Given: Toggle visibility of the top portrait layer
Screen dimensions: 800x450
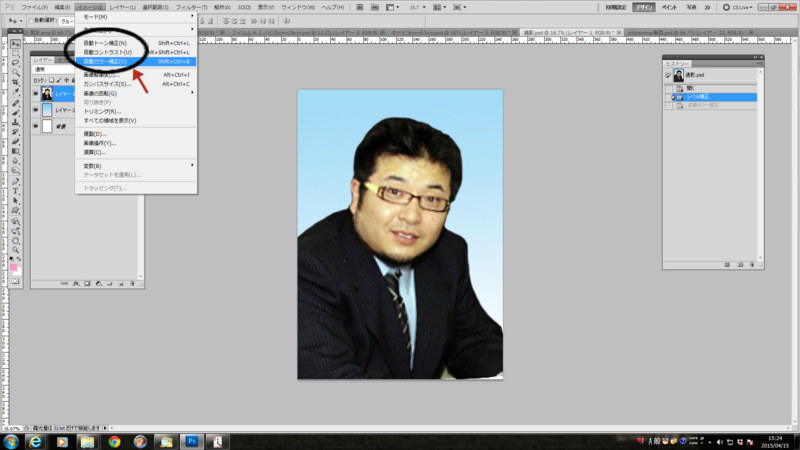Looking at the screenshot, I should (36, 94).
